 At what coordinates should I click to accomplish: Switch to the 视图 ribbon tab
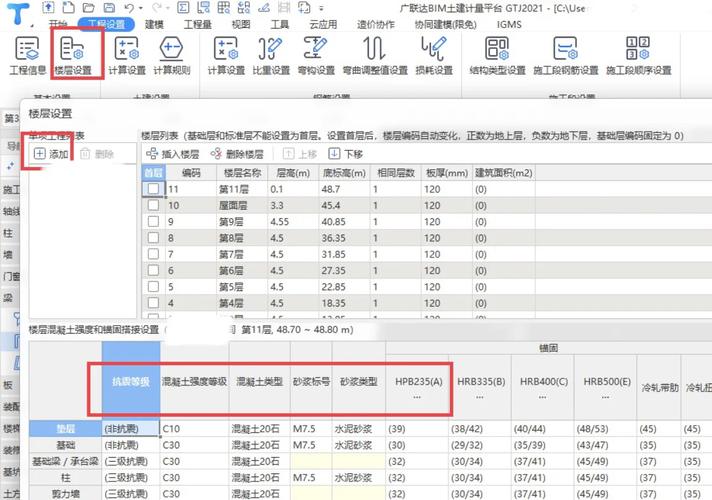click(x=241, y=25)
